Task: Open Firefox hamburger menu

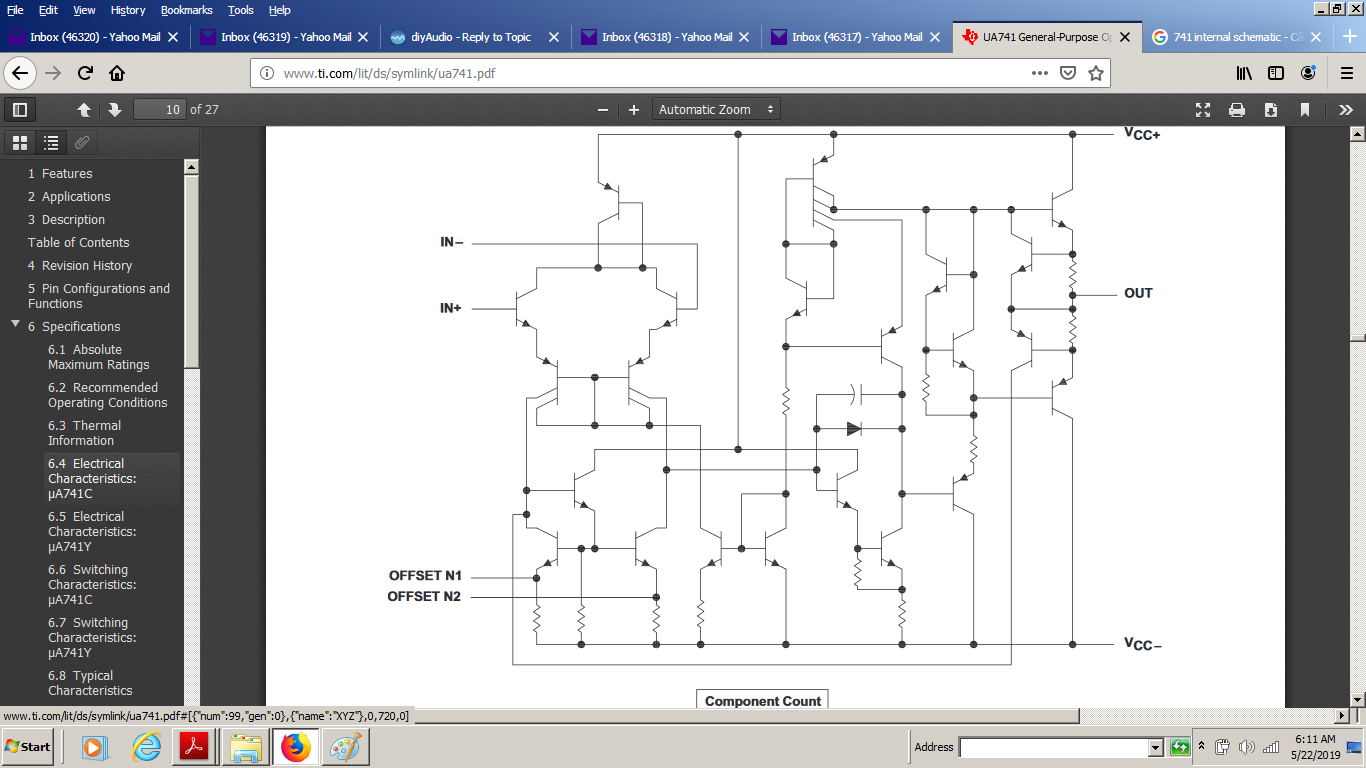Action: click(1346, 73)
